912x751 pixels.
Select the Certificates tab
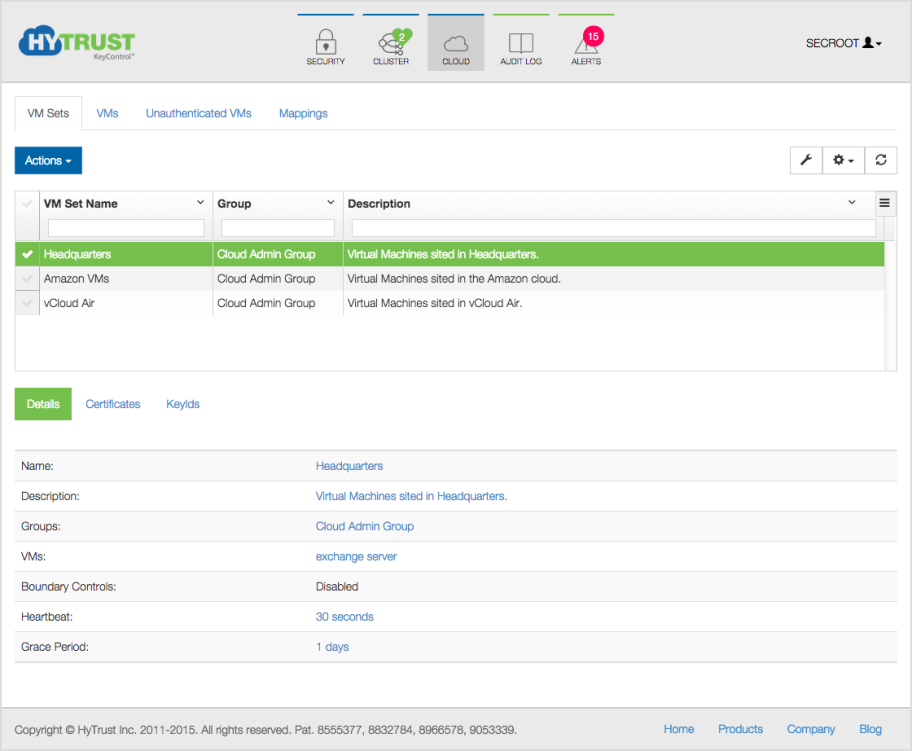(x=113, y=404)
